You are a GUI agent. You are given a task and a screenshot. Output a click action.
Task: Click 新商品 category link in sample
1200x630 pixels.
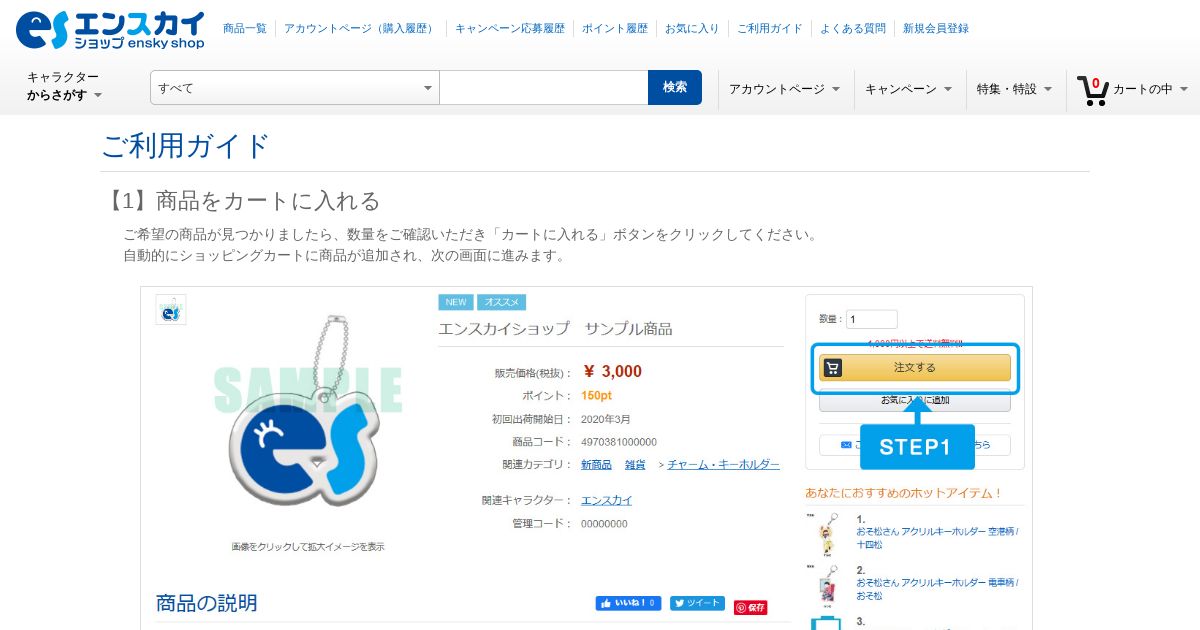pos(596,465)
